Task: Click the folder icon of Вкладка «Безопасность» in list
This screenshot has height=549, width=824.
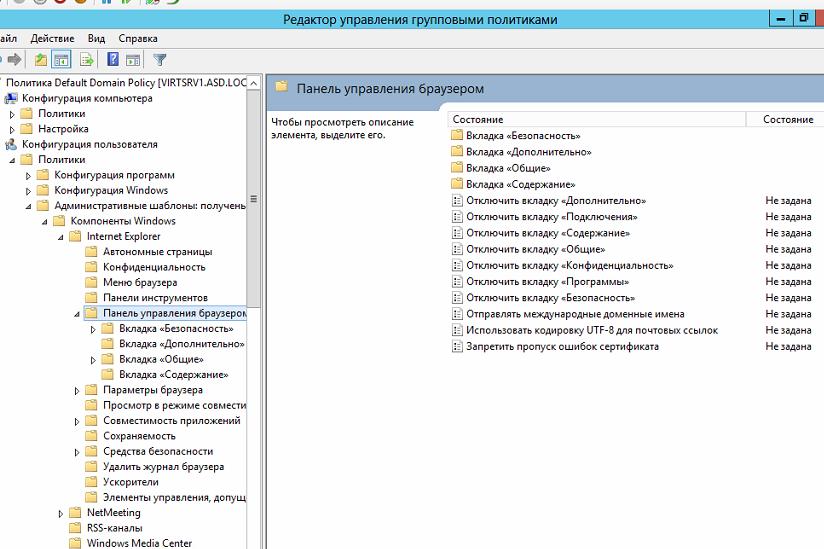Action: [457, 136]
